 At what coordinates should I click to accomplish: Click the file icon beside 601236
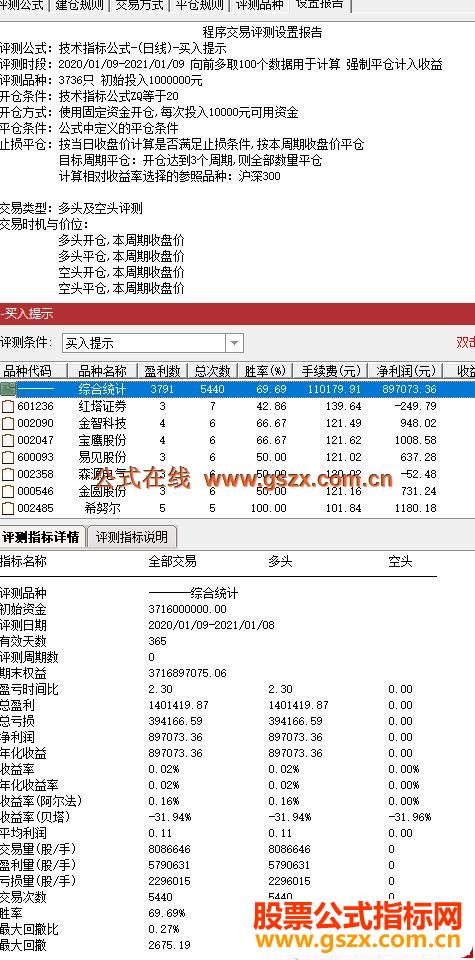click(x=7, y=407)
